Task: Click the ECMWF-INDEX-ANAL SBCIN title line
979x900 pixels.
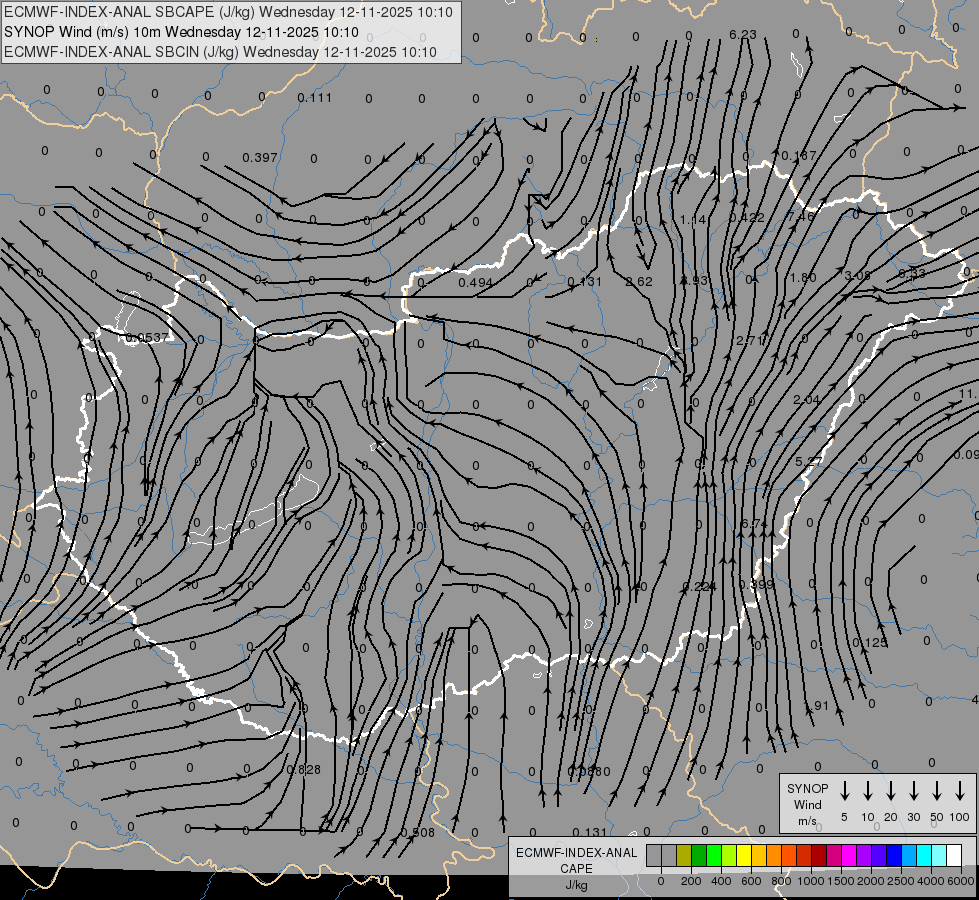Action: (x=220, y=52)
